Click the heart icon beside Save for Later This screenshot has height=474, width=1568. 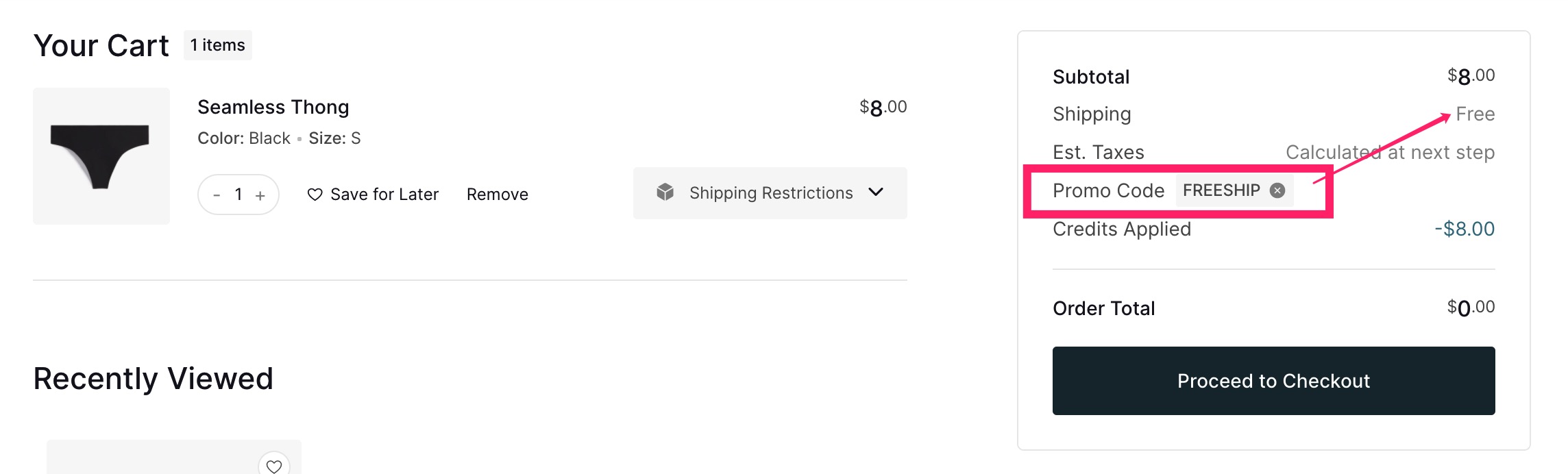[x=315, y=195]
